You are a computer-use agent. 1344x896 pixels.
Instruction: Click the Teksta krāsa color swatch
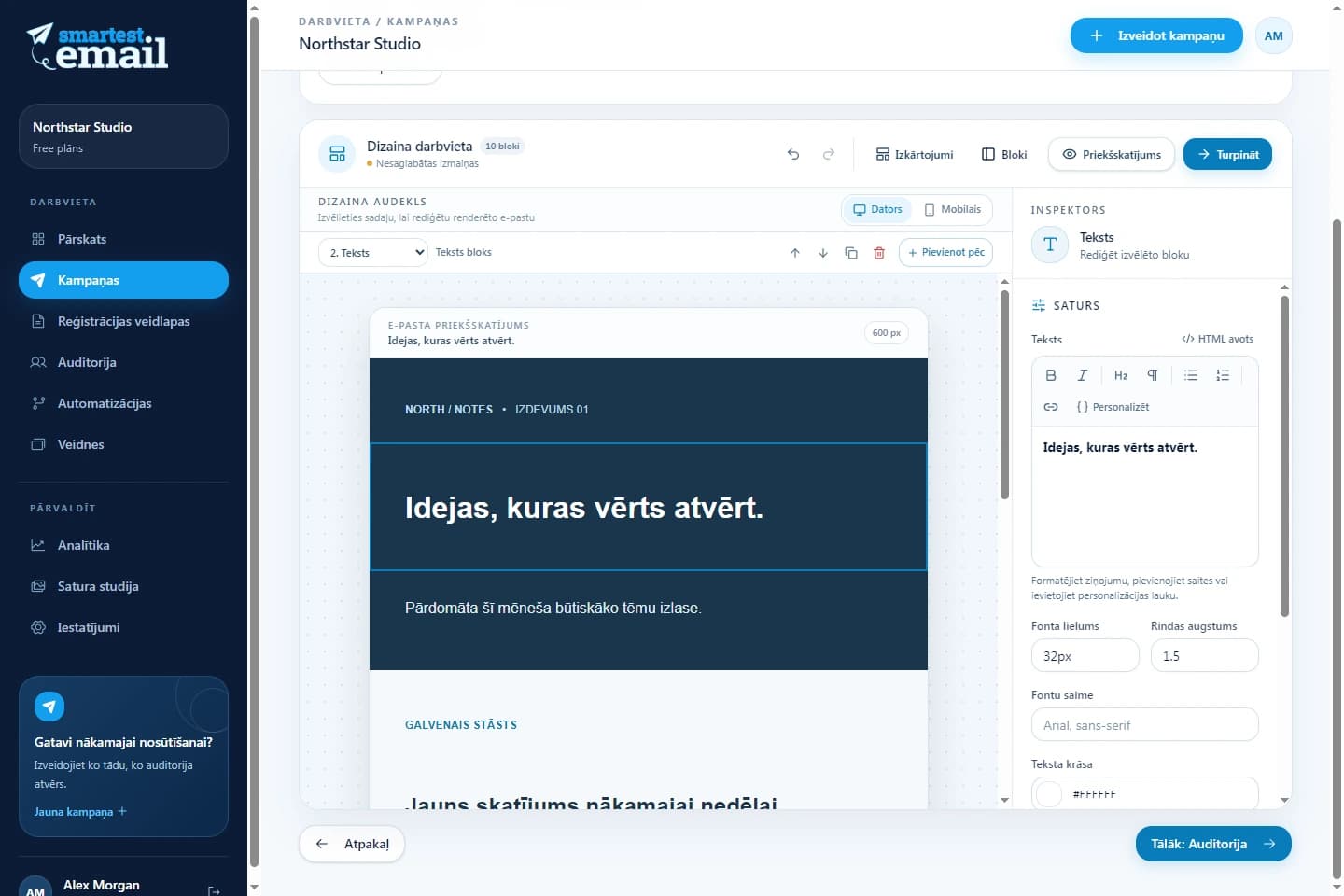[x=1050, y=794]
